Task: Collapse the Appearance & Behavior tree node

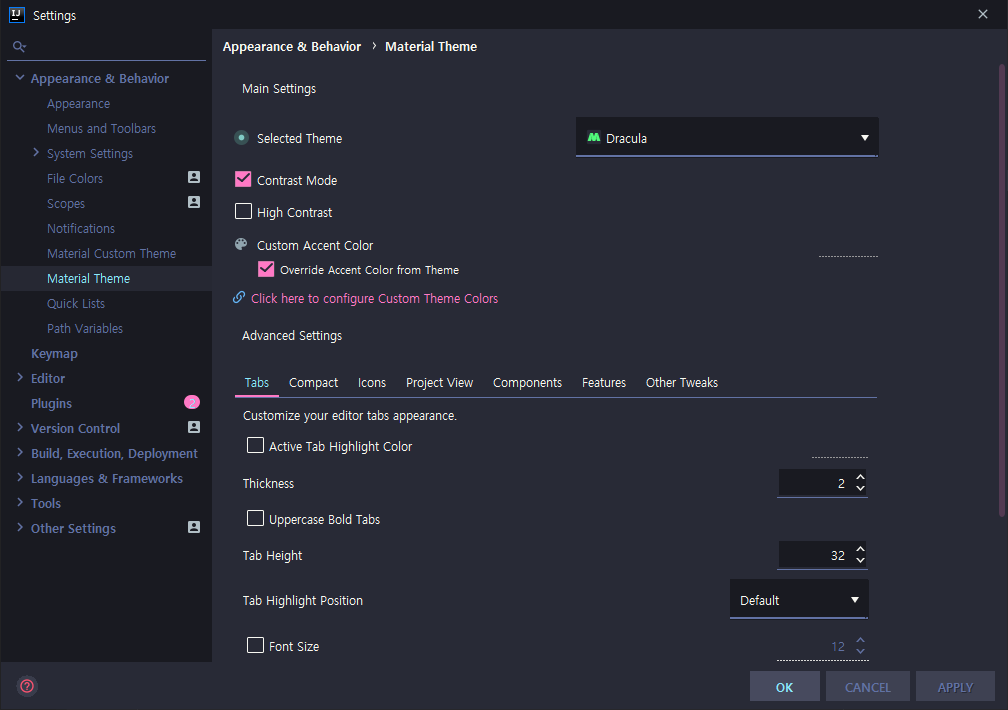Action: [x=20, y=78]
